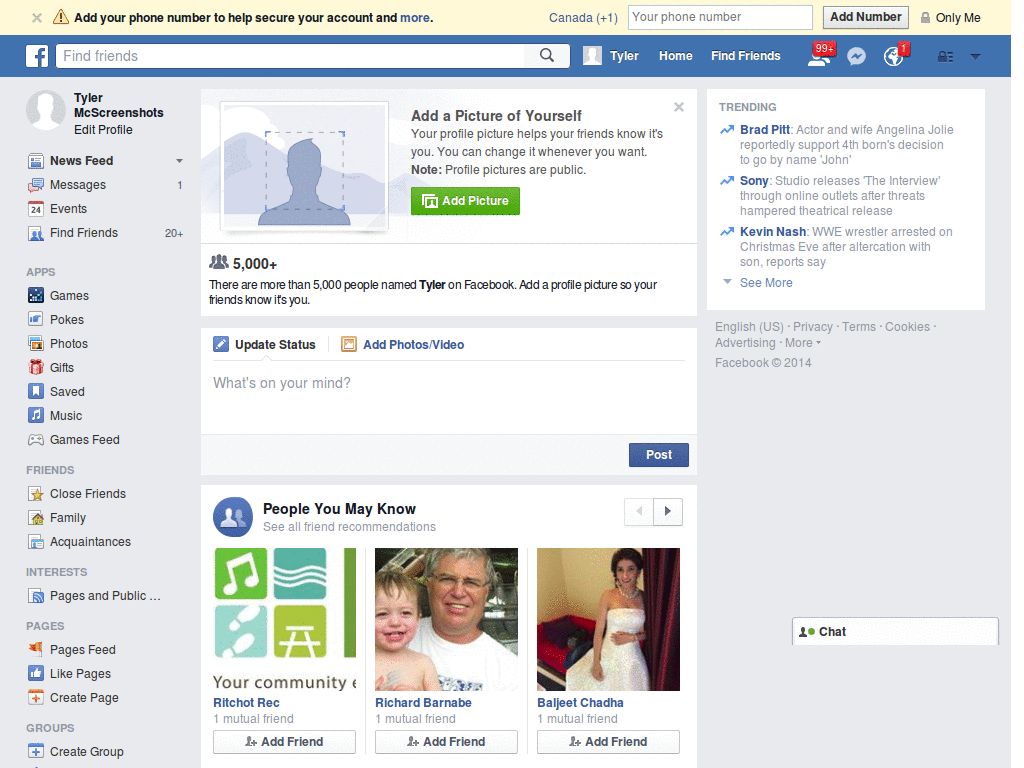Click the Create Page plus icon
Viewport: 1024px width, 768px height.
[x=36, y=697]
